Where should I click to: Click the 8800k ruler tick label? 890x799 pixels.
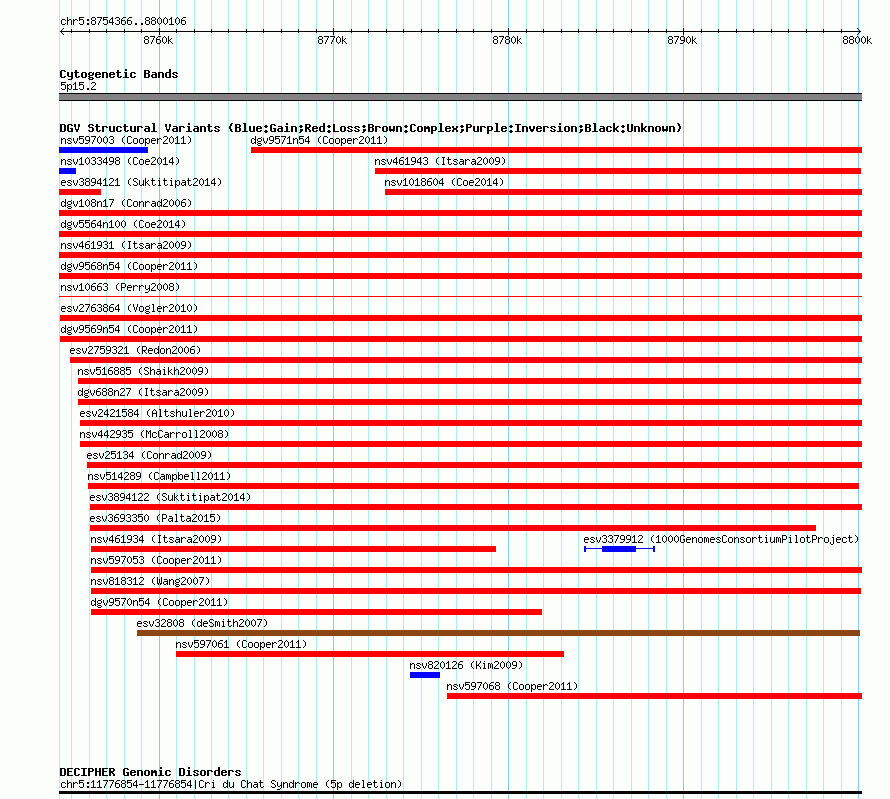tap(857, 40)
